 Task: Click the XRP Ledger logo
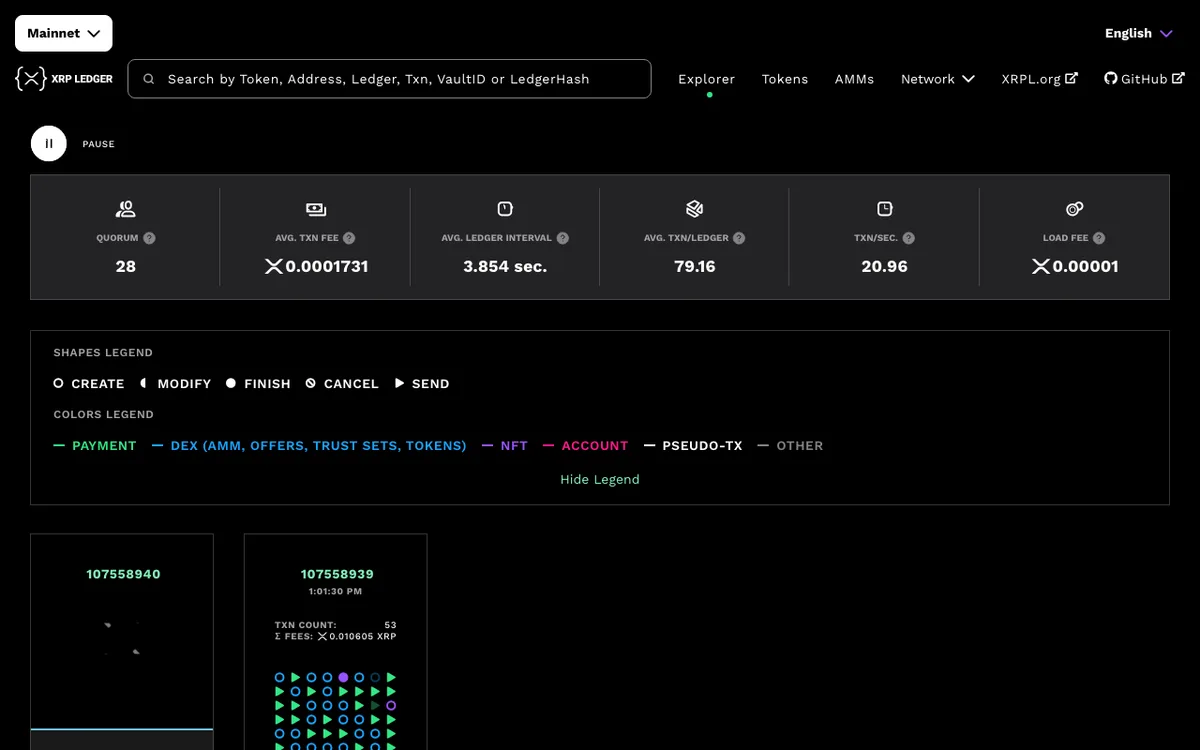coord(64,79)
